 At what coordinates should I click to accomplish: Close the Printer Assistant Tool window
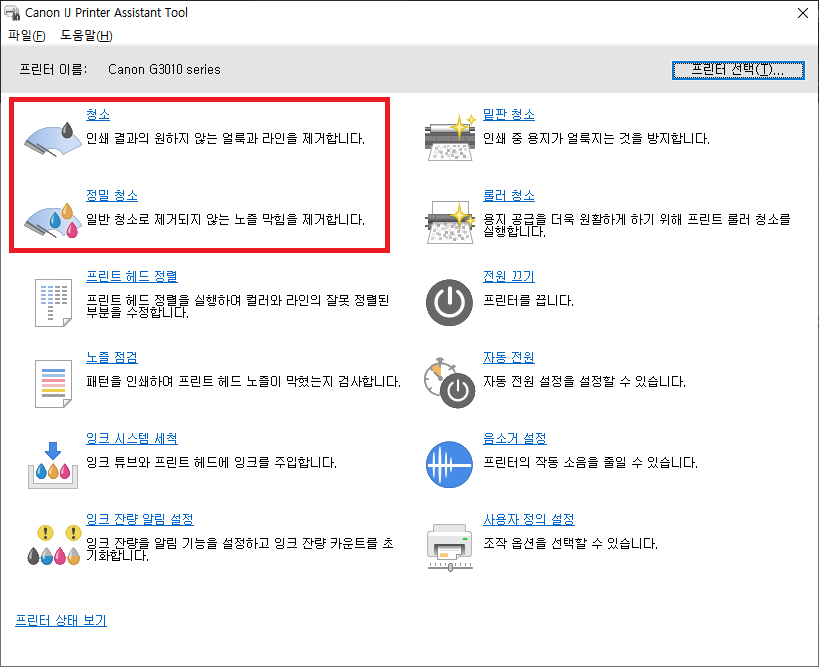(x=803, y=13)
